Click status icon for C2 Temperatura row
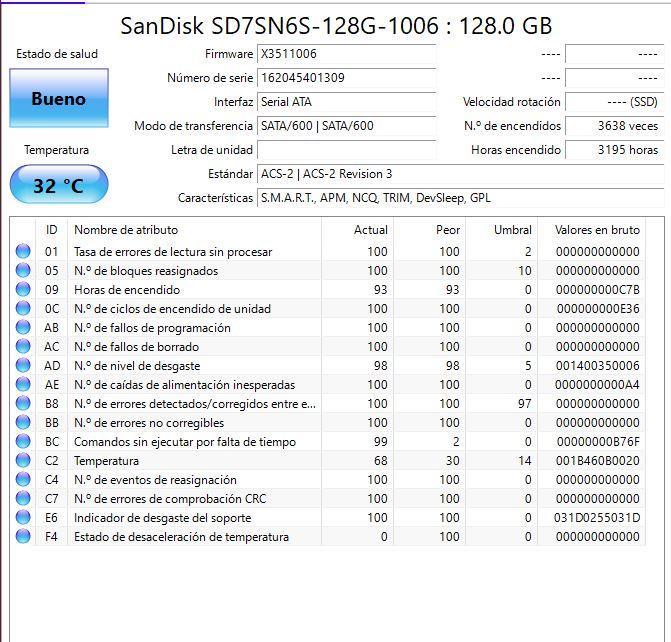671x642 pixels. click(x=23, y=460)
